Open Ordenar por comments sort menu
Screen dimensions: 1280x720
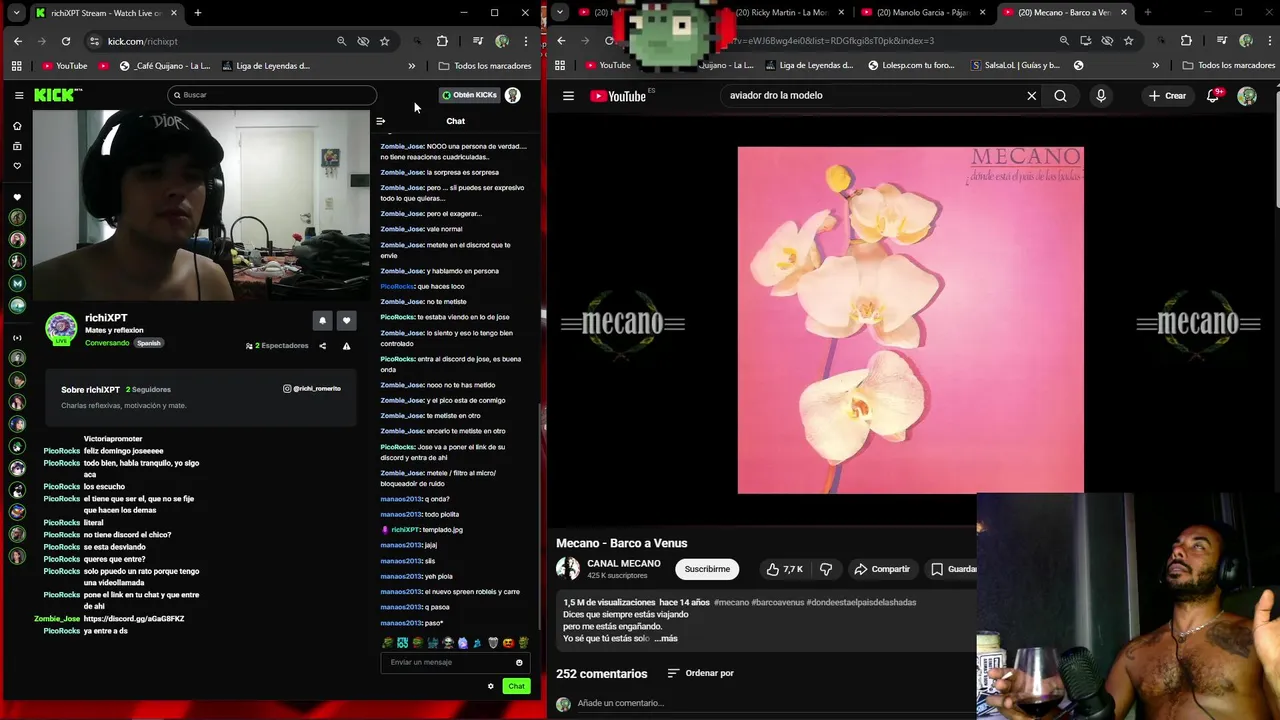pyautogui.click(x=700, y=673)
